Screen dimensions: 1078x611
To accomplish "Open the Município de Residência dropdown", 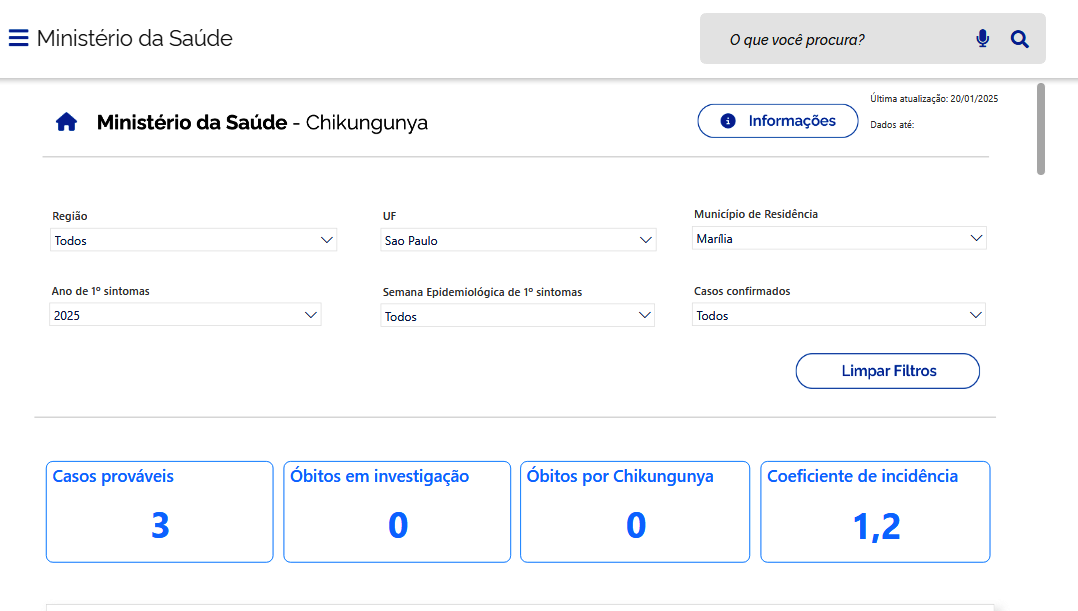I will coord(839,238).
